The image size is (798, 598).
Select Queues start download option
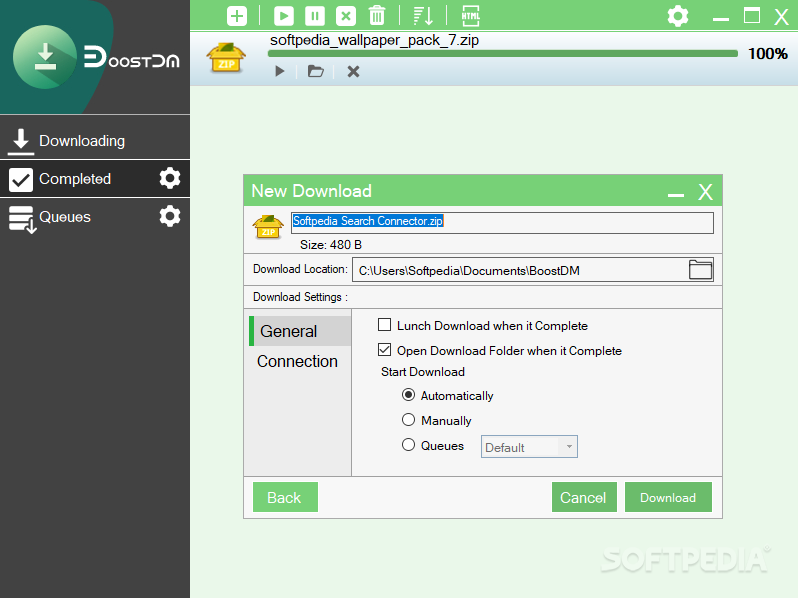tap(408, 444)
